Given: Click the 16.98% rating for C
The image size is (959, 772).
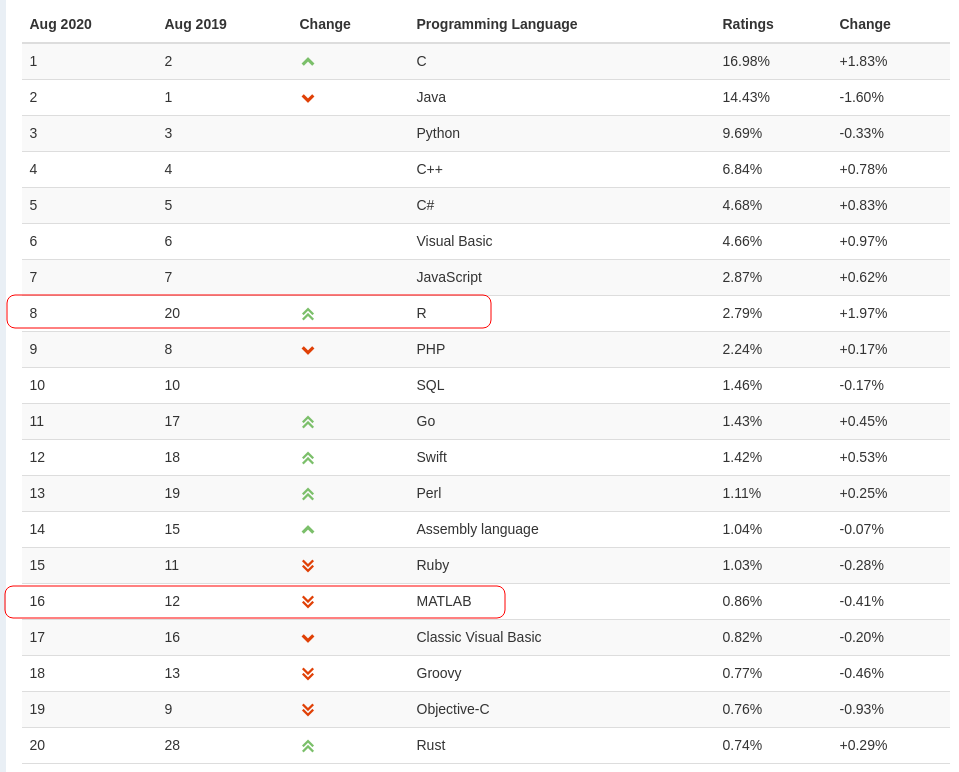Looking at the screenshot, I should tap(746, 61).
